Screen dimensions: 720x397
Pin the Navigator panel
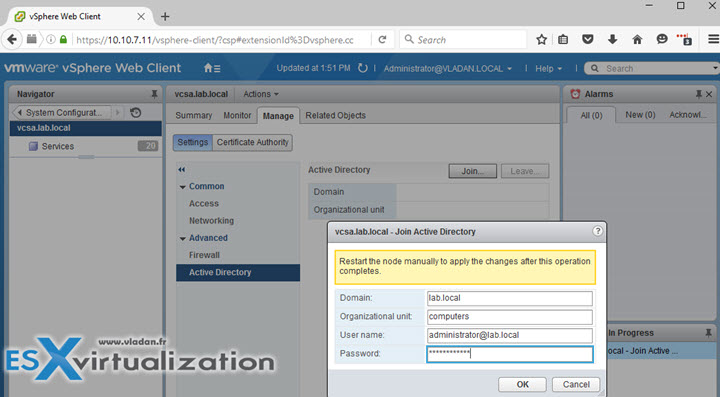tap(154, 94)
